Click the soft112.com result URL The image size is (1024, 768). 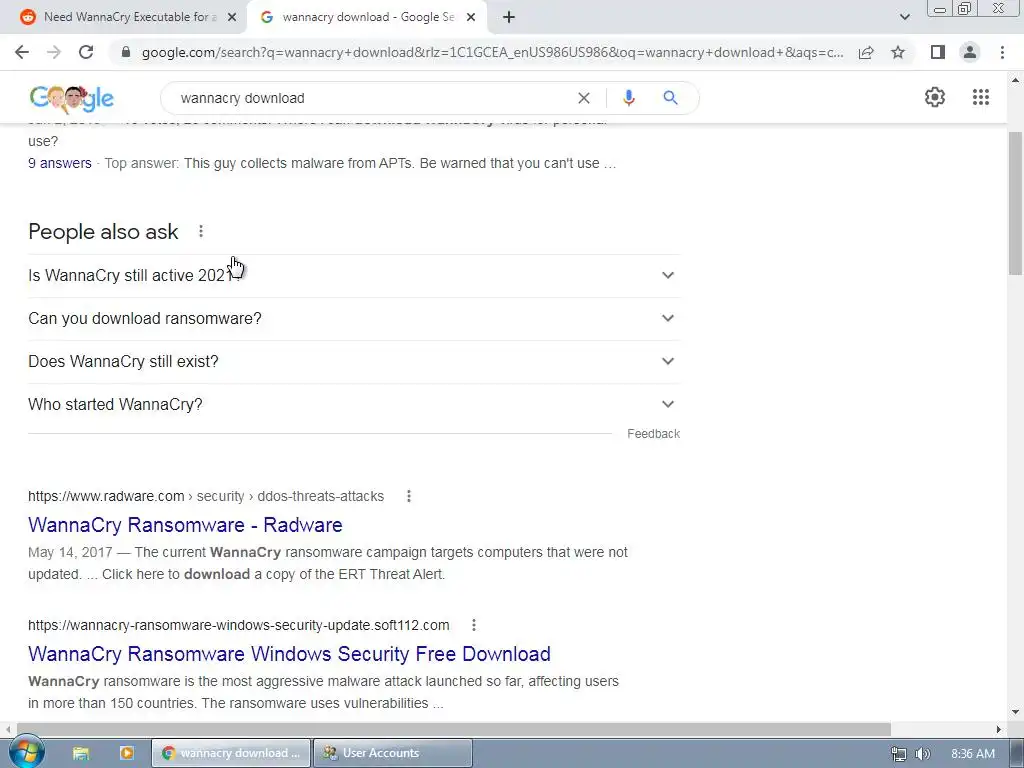(238, 625)
